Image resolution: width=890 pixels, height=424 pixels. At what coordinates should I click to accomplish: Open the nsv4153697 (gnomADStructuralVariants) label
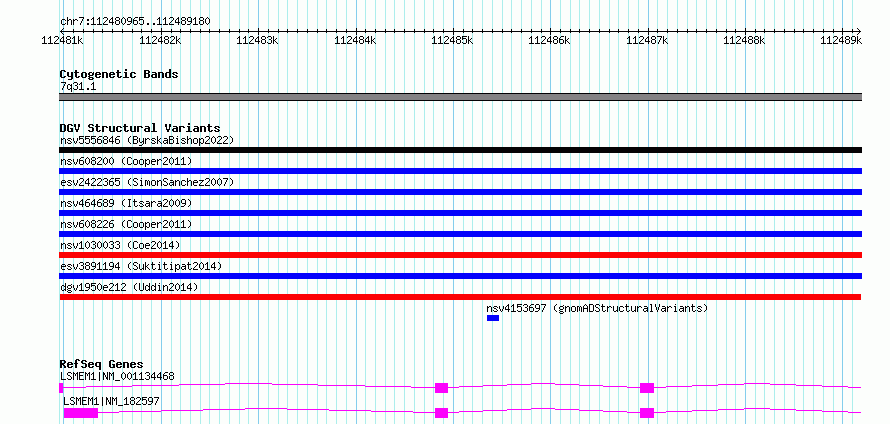pos(597,308)
